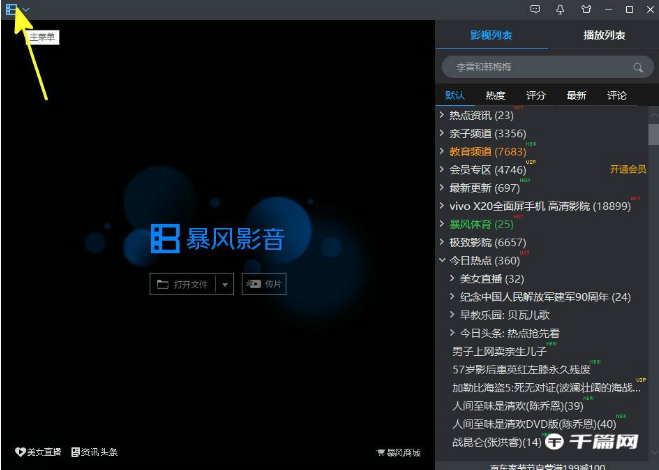Screen dimensions: 659x470
Task: Click the list scrollbar thumb
Action: coord(654,135)
